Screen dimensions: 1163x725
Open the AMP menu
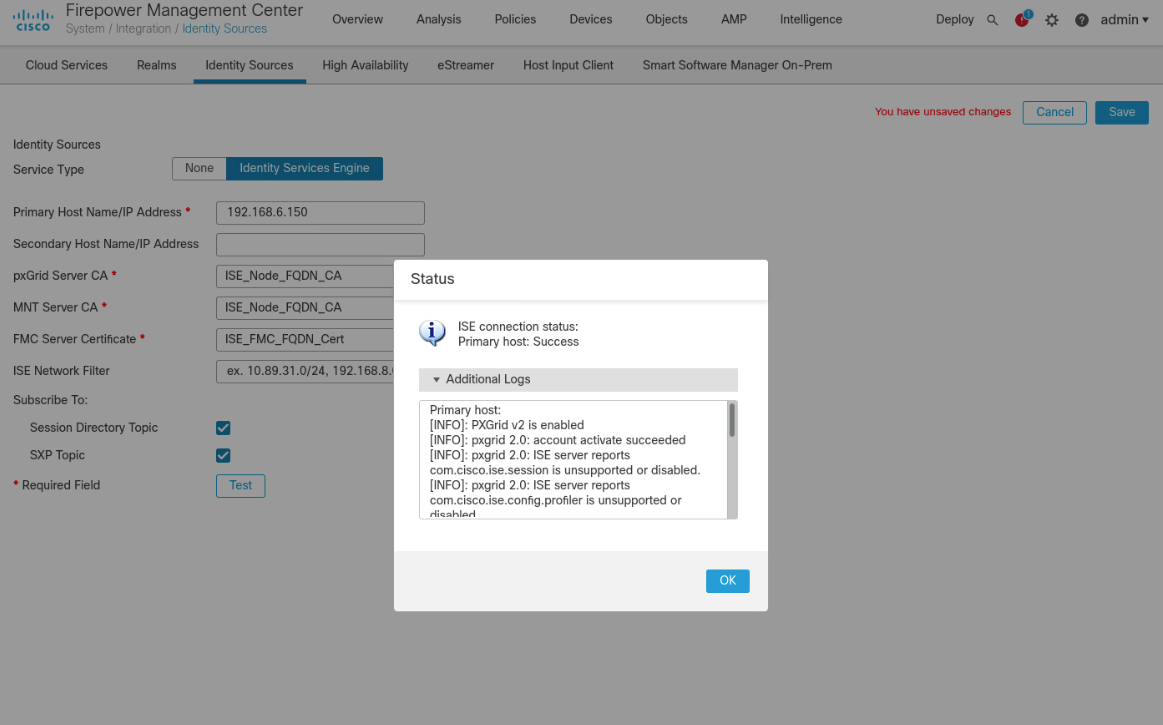pyautogui.click(x=734, y=19)
